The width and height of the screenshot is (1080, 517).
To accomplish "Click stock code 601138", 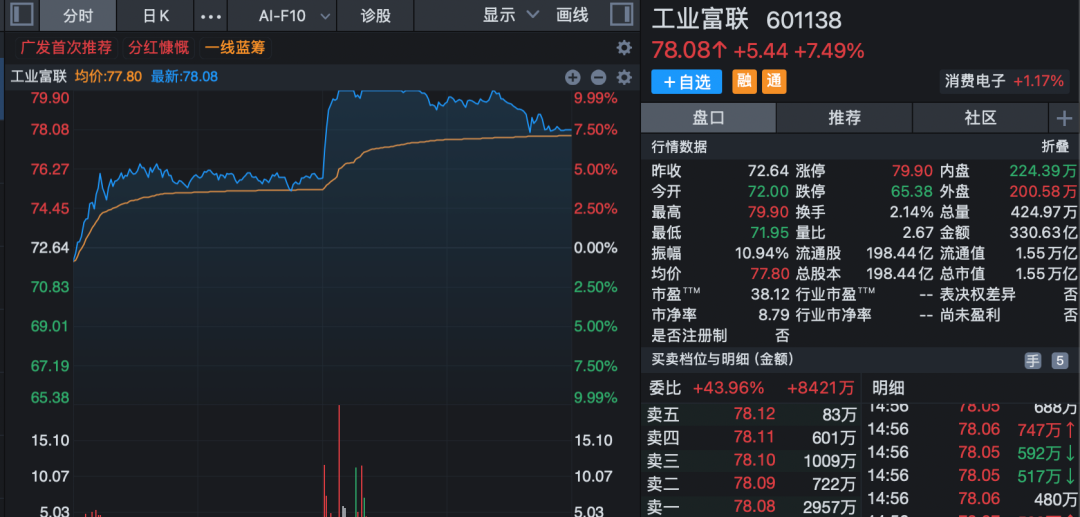I will [x=804, y=20].
